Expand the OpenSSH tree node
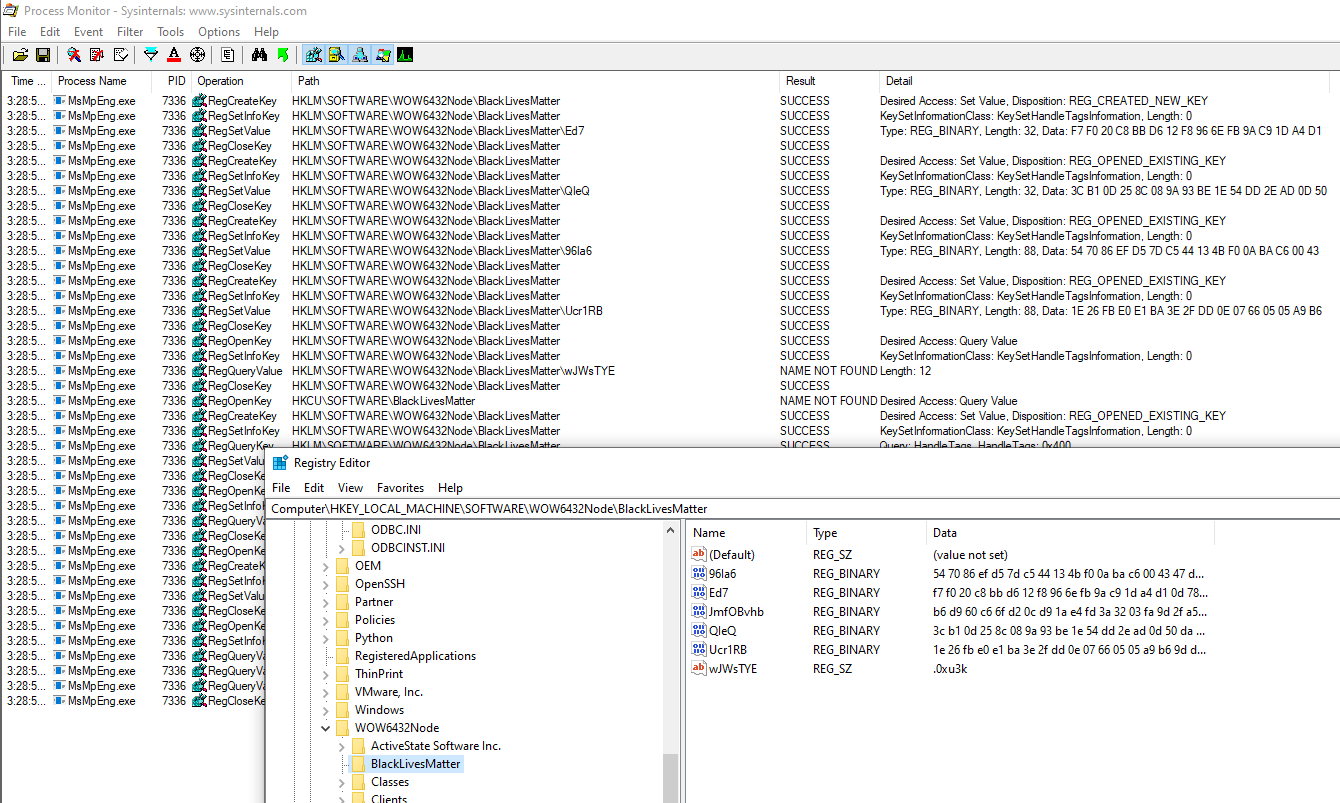This screenshot has width=1340, height=803. click(x=324, y=583)
